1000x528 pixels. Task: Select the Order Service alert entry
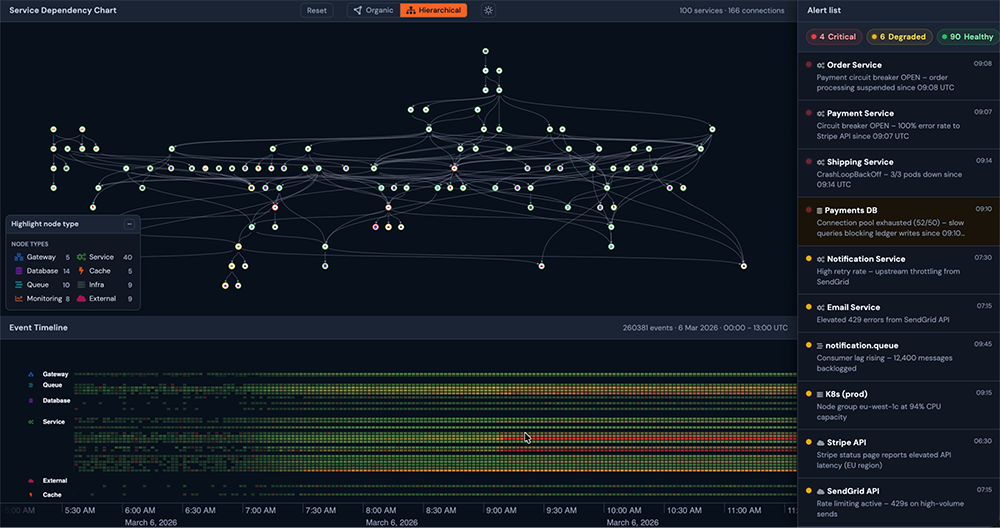tap(899, 76)
